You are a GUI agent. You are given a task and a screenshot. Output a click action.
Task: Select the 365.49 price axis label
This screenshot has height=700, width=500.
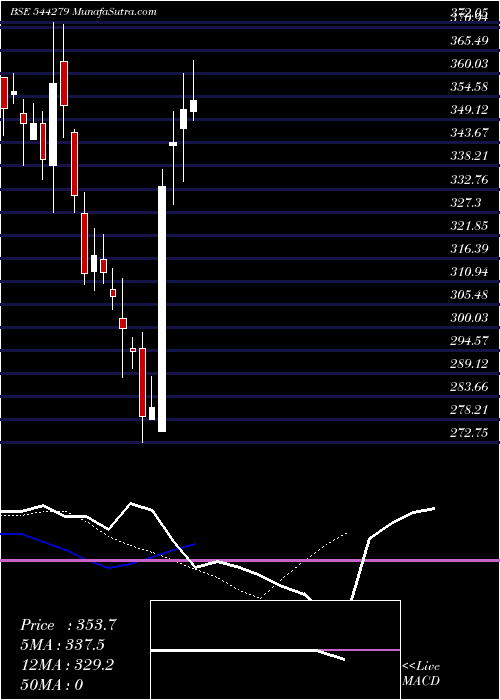(x=468, y=41)
